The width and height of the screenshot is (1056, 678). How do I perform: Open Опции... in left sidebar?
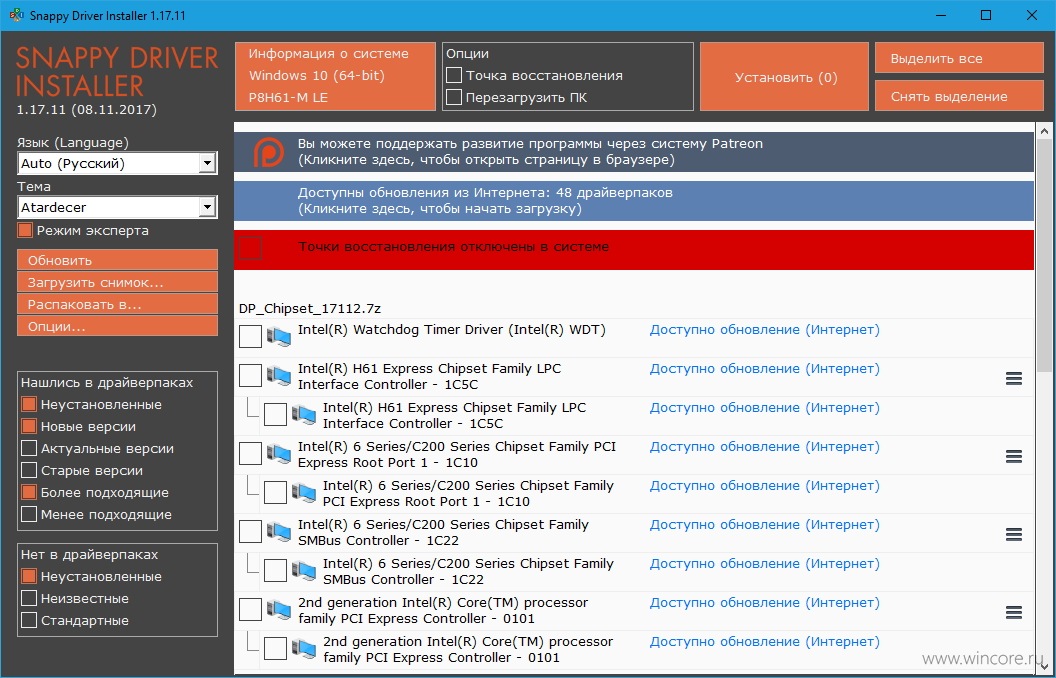tap(117, 326)
